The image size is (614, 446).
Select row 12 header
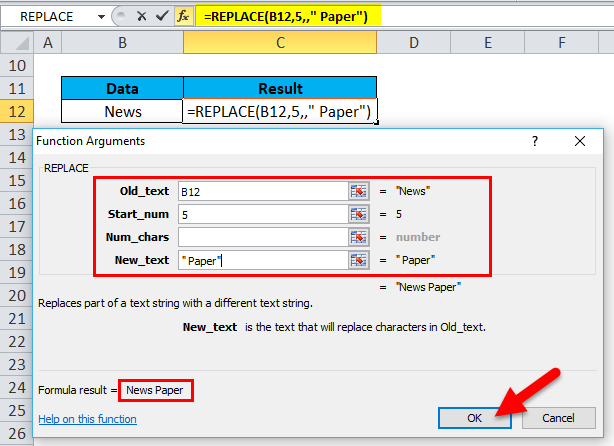(17, 112)
